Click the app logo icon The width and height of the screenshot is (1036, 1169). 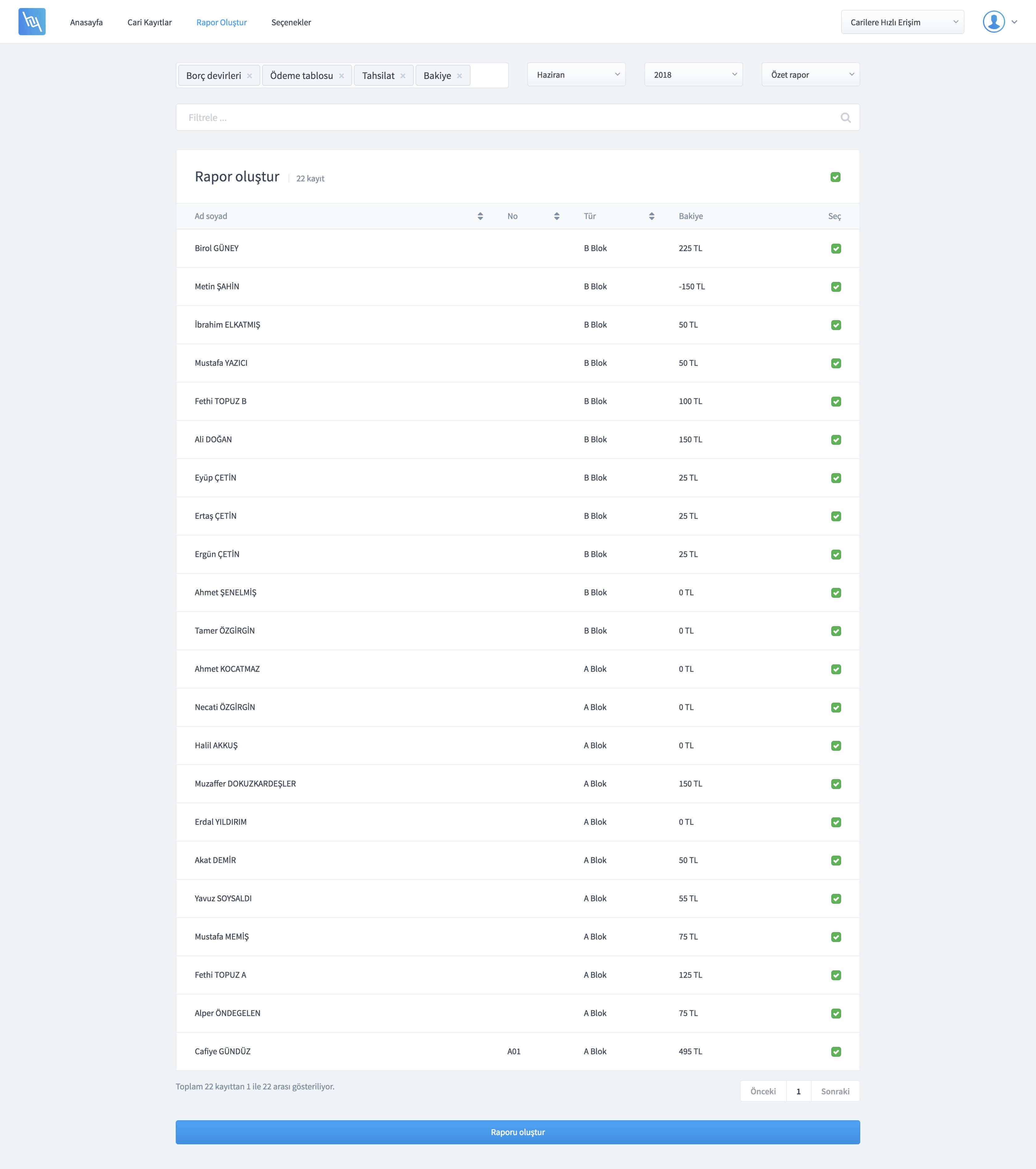32,22
